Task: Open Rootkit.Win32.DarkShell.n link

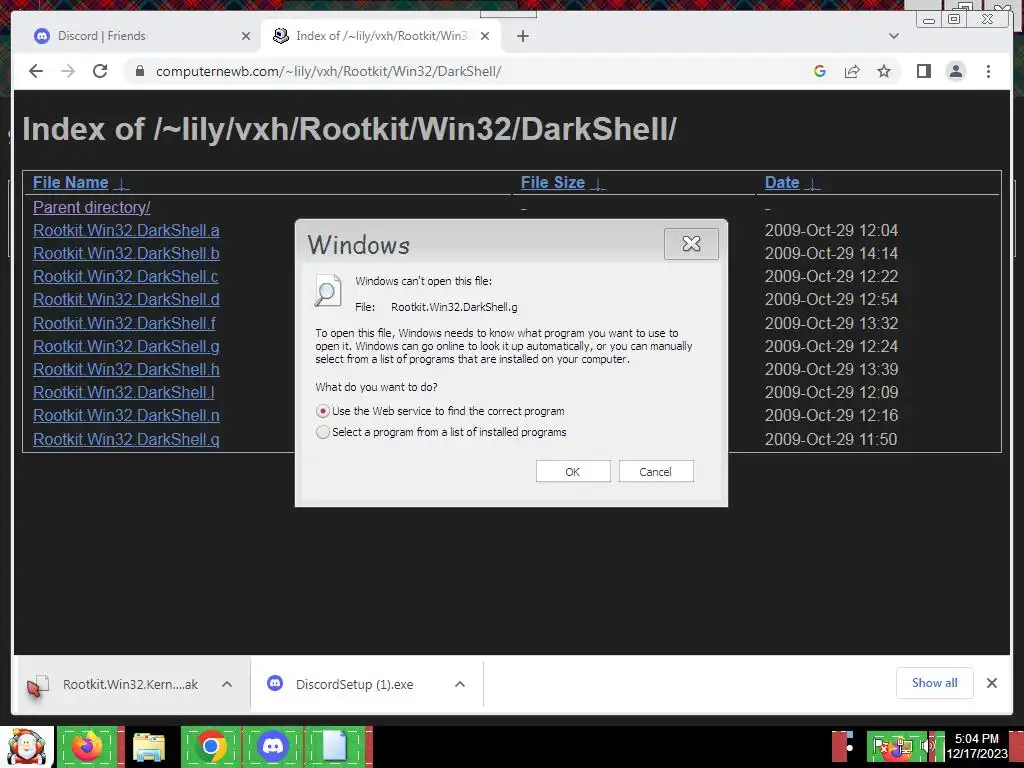Action: 126,415
